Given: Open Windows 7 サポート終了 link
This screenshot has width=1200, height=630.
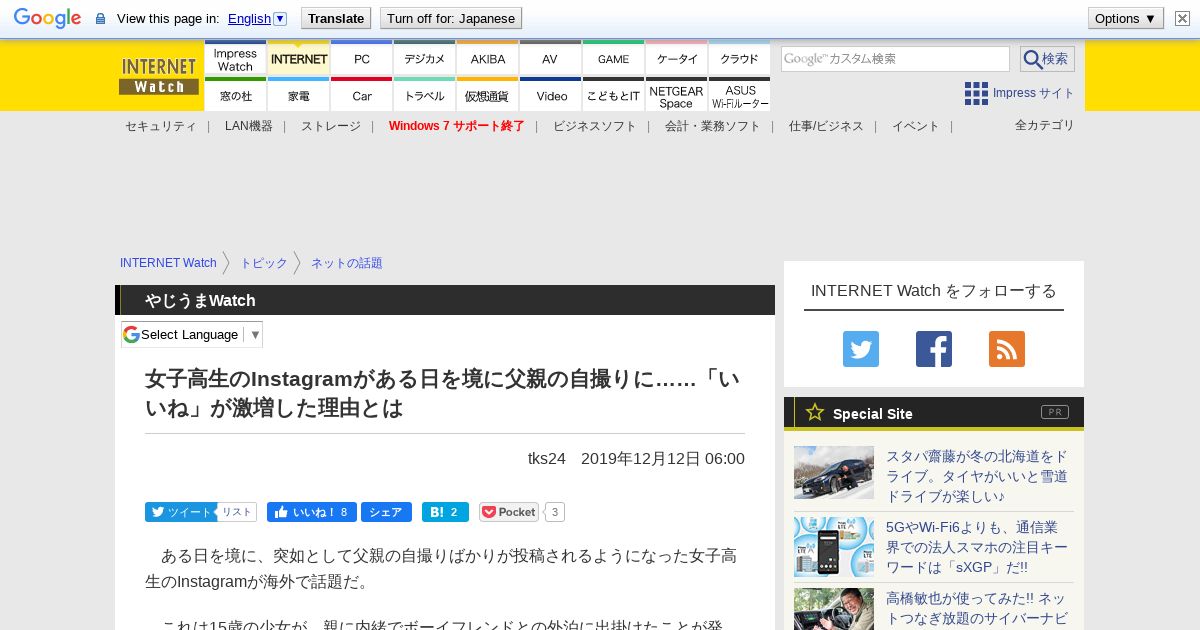Looking at the screenshot, I should coord(456,126).
